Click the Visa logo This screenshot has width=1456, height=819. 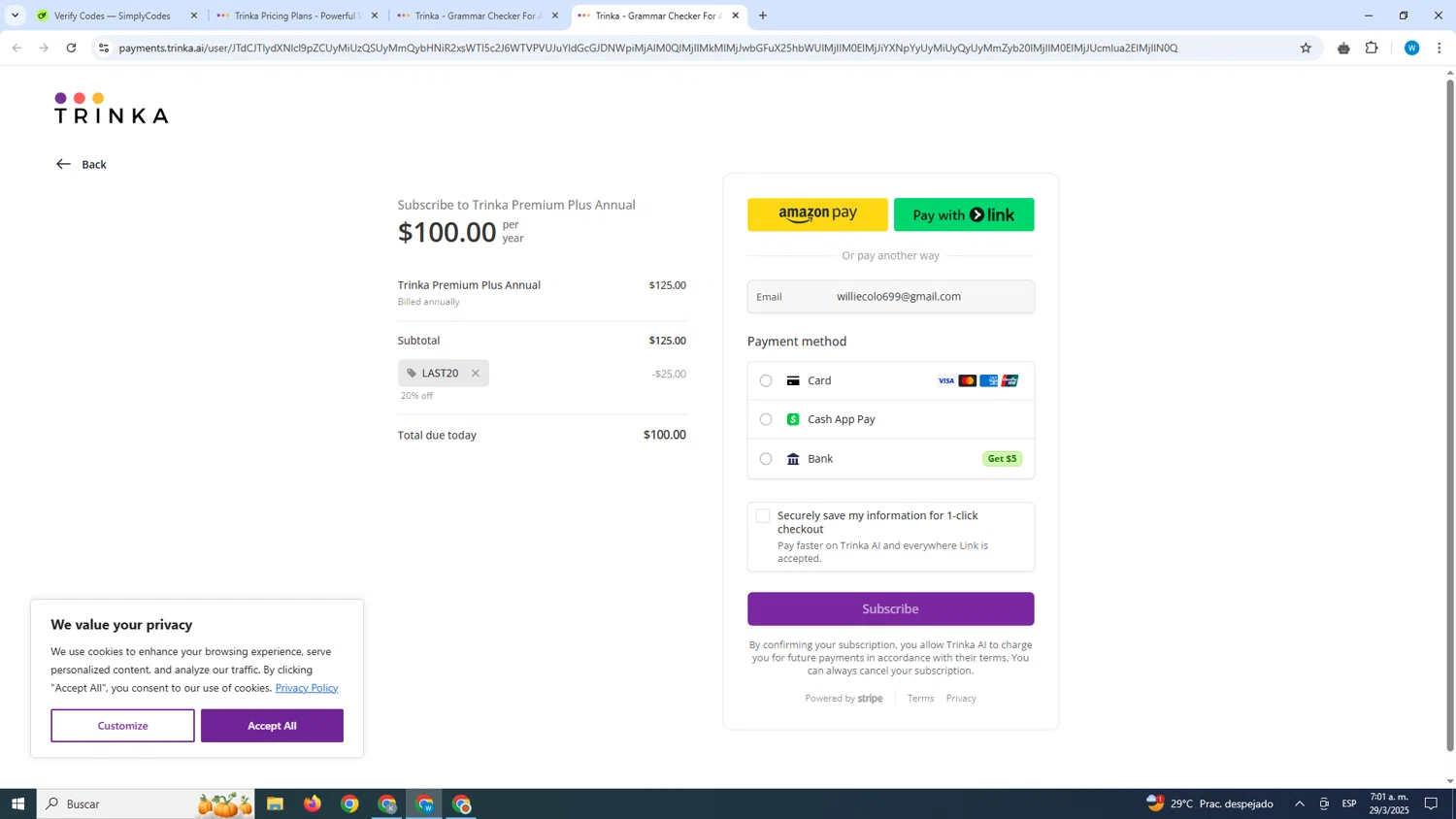click(946, 381)
